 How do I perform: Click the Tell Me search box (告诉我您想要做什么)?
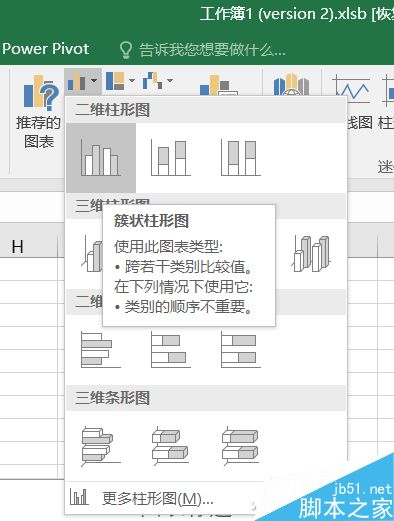(x=212, y=50)
